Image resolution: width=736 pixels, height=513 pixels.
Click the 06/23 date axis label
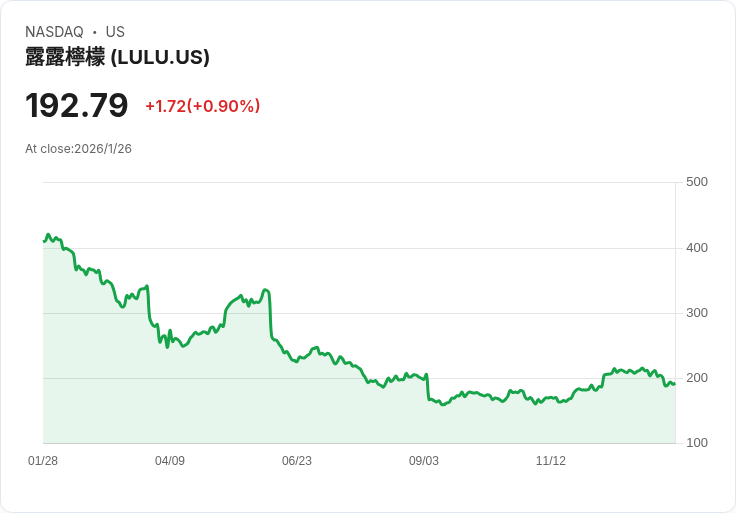pyautogui.click(x=297, y=460)
